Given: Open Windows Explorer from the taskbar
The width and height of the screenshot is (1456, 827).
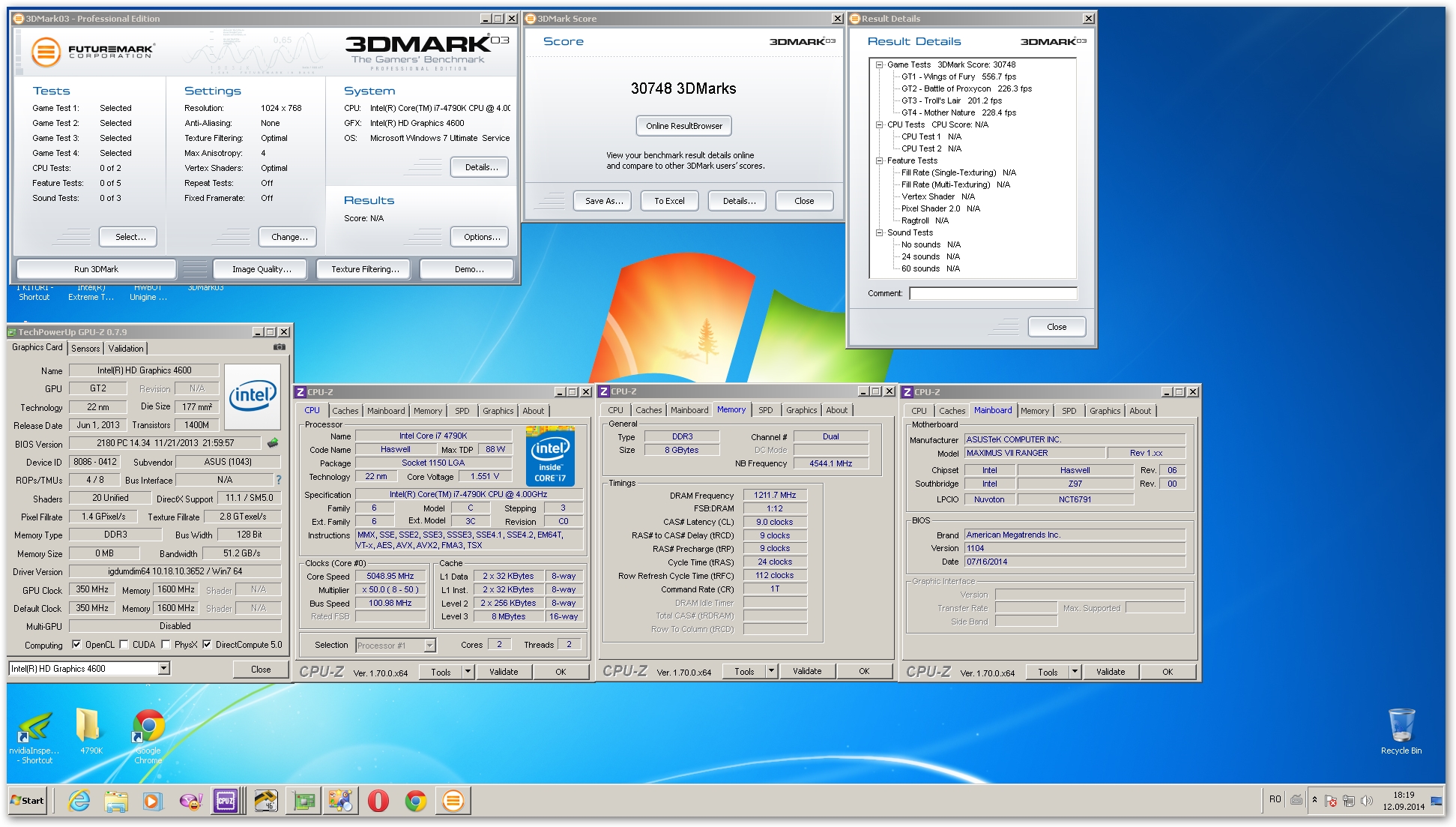Looking at the screenshot, I should [x=115, y=801].
